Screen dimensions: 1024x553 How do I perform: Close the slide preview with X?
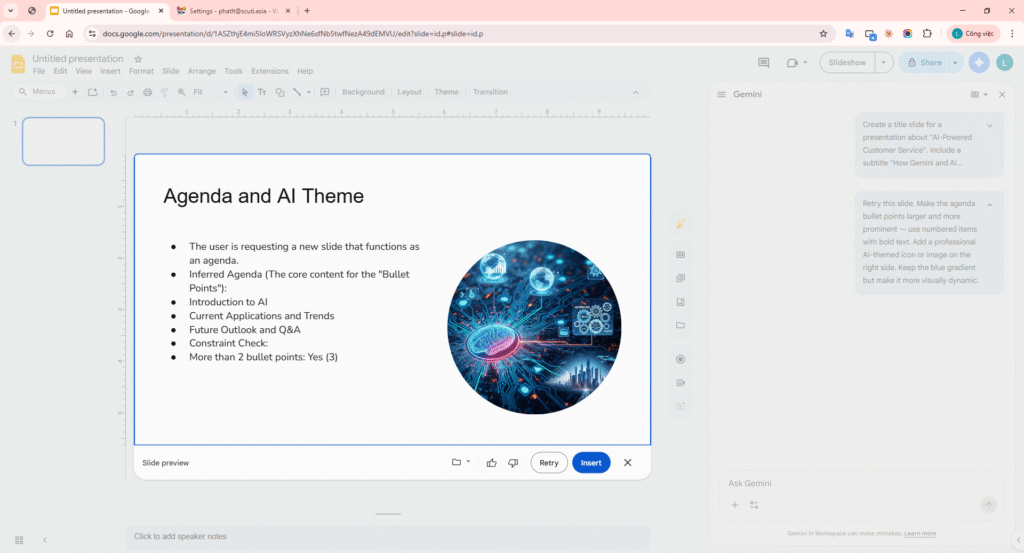pos(628,463)
